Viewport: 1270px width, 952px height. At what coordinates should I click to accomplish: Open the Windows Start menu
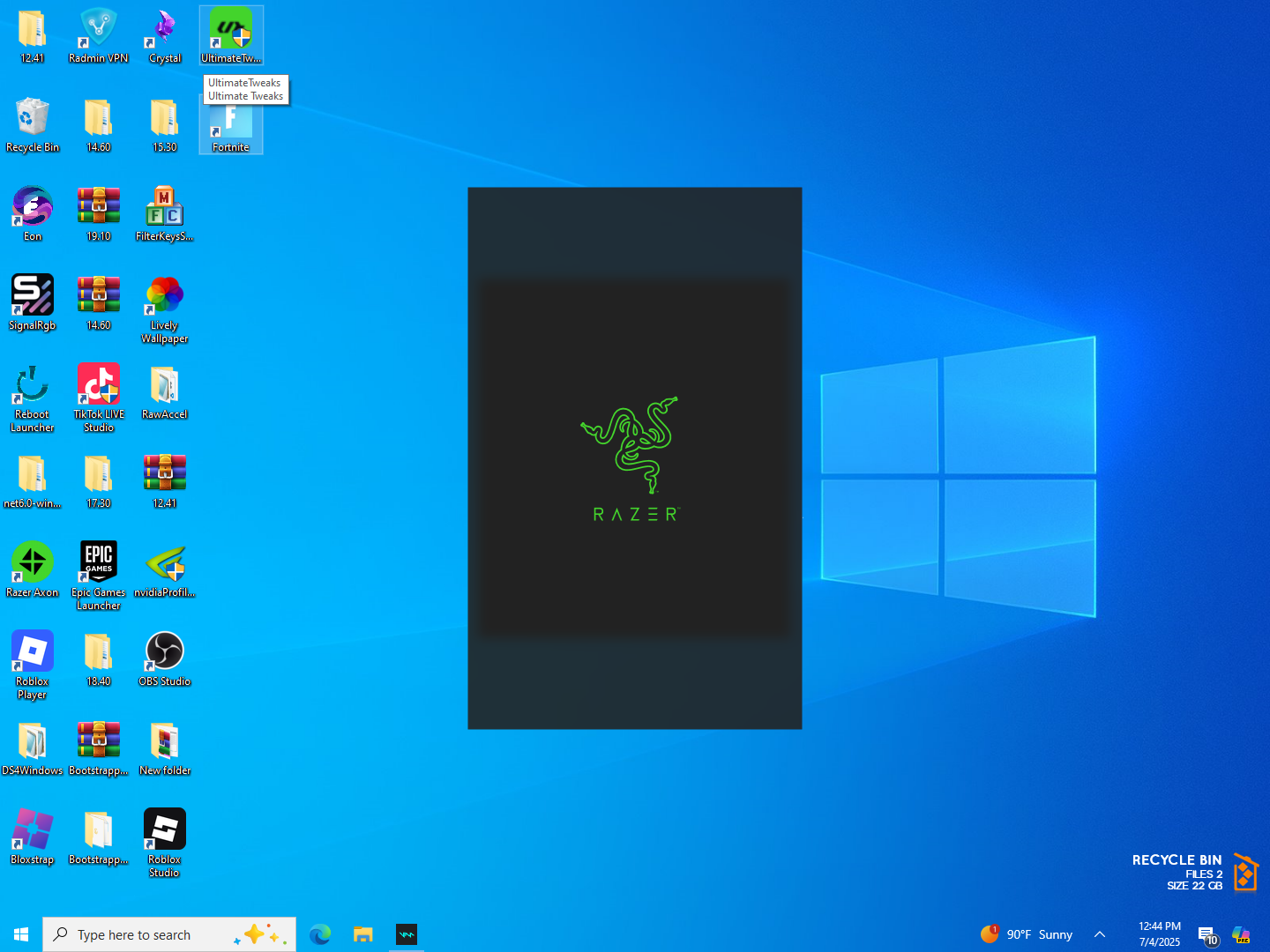pos(21,934)
